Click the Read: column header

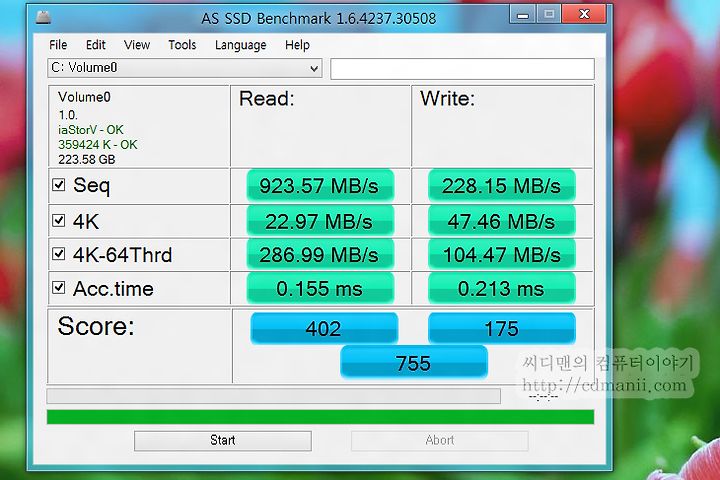(x=266, y=98)
